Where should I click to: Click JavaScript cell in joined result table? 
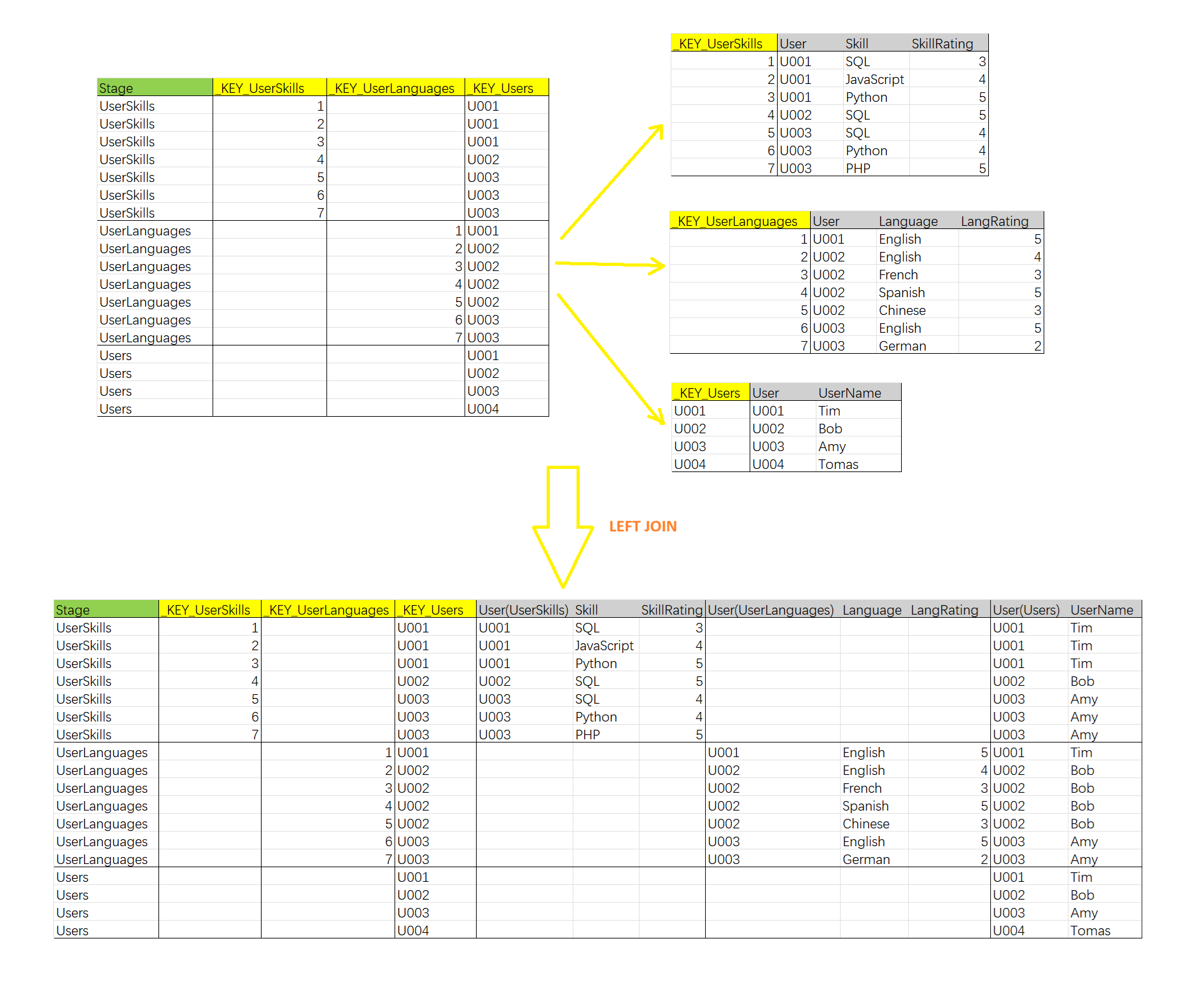coord(605,645)
